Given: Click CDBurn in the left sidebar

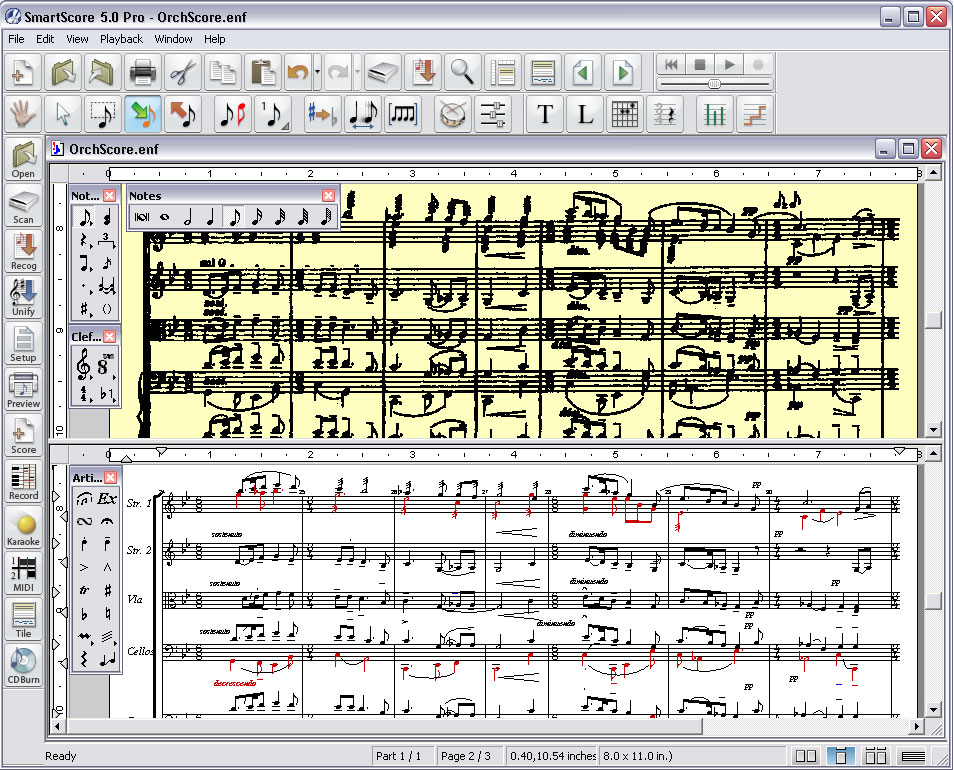Looking at the screenshot, I should coord(23,666).
